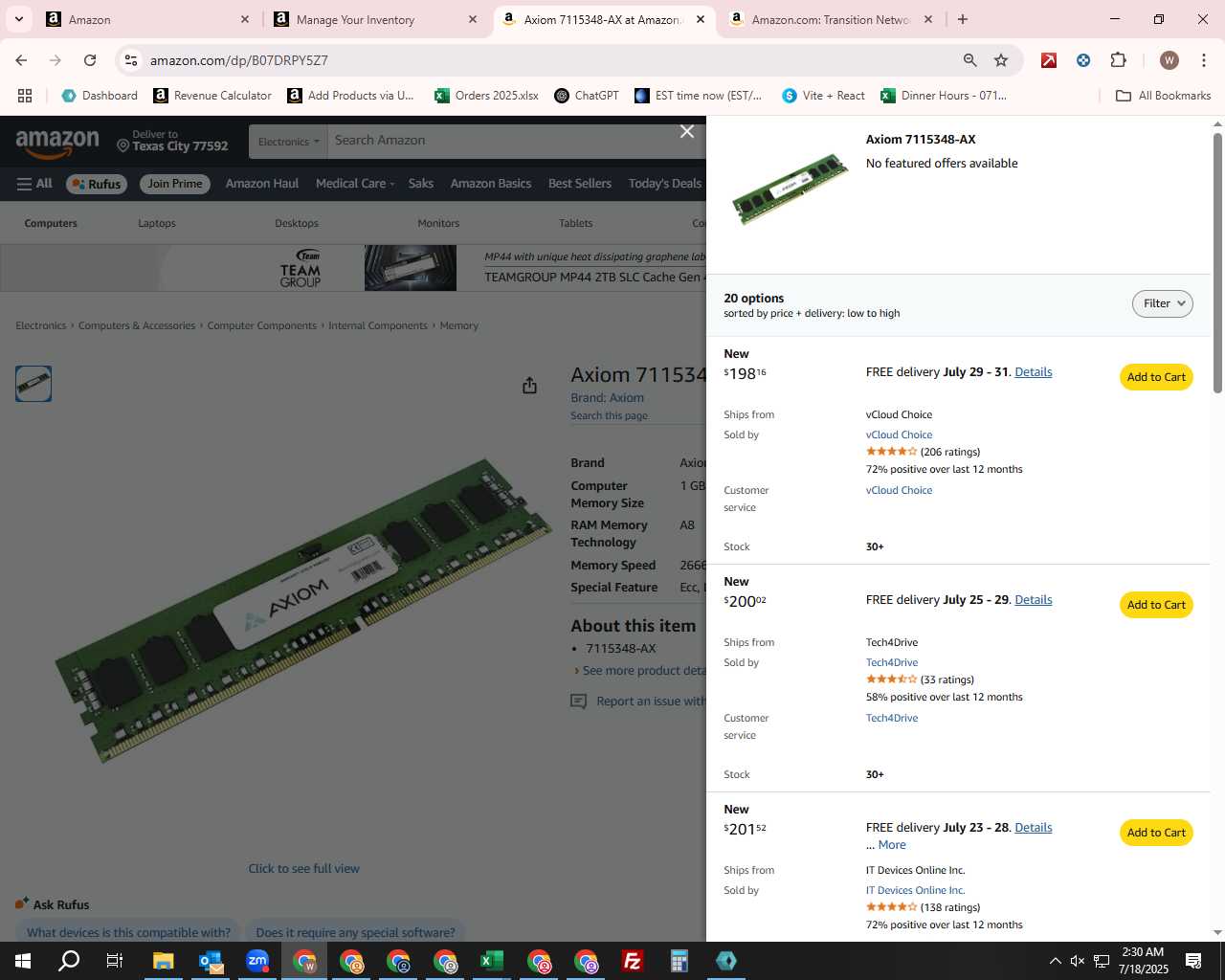The height and width of the screenshot is (980, 1225).
Task: Open the notifications center icon
Action: coord(1193,961)
